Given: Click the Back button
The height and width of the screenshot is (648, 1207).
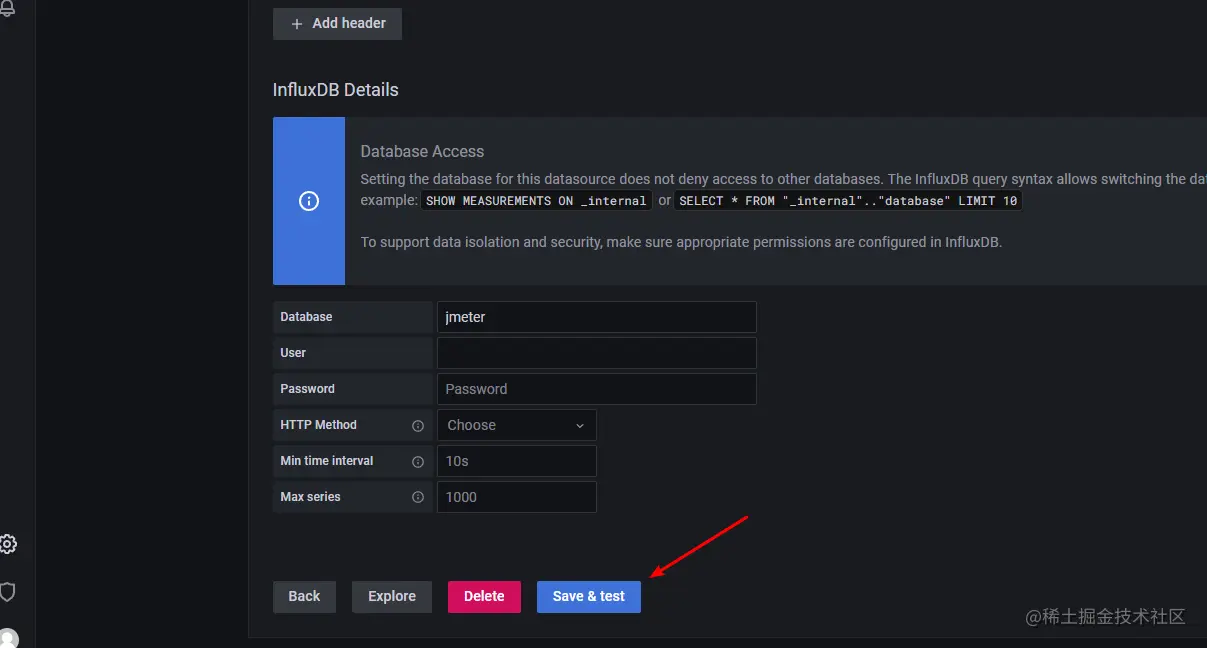Looking at the screenshot, I should pyautogui.click(x=304, y=596).
